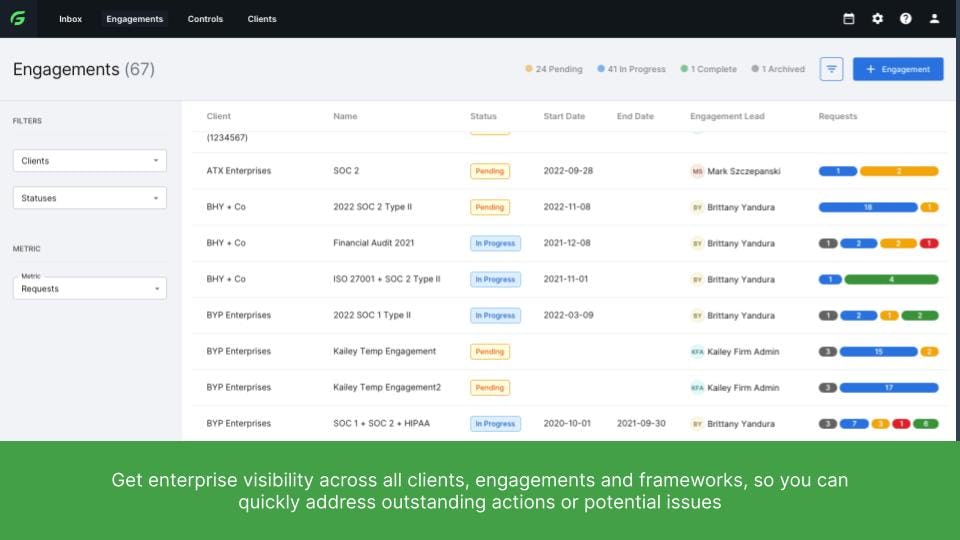Open the Controls tab
The height and width of the screenshot is (540, 960).
205,19
